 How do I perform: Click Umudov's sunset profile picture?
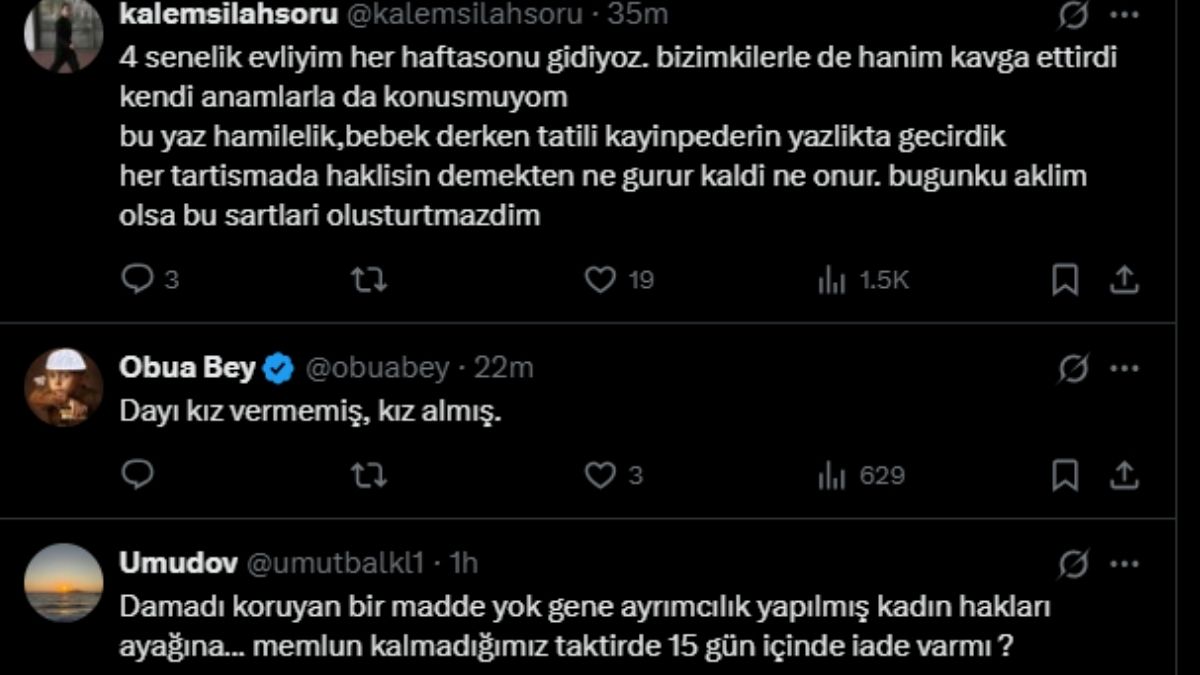pyautogui.click(x=63, y=583)
